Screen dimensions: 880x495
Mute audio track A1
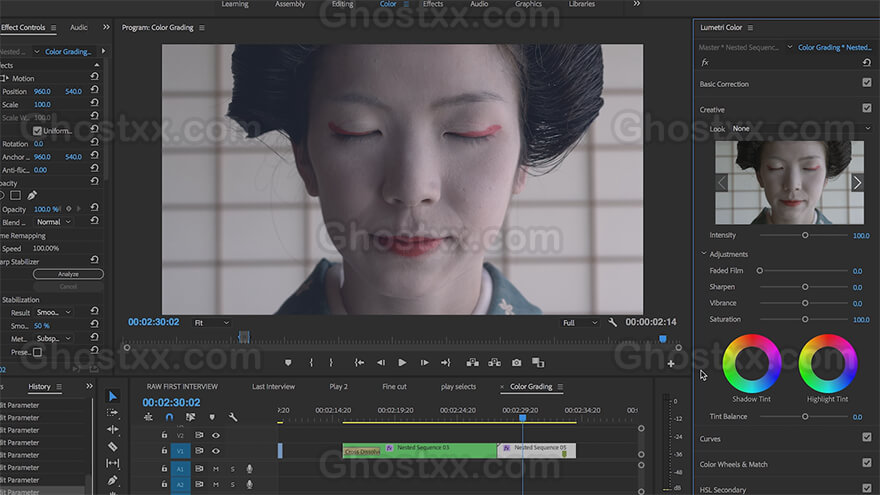pos(216,469)
